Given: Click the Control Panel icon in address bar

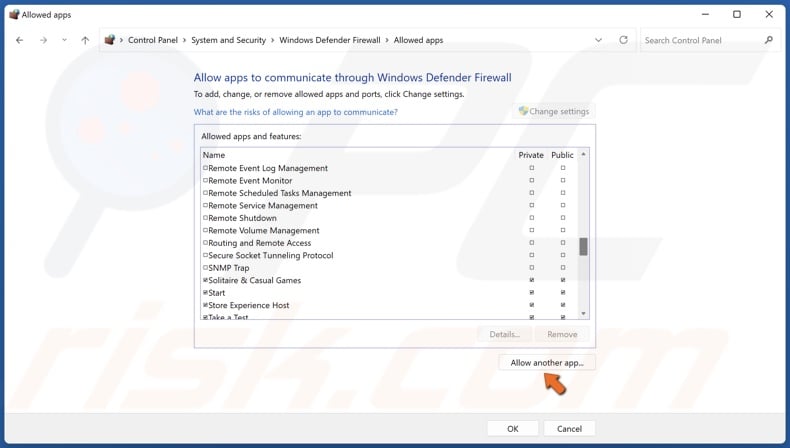Looking at the screenshot, I should point(110,40).
